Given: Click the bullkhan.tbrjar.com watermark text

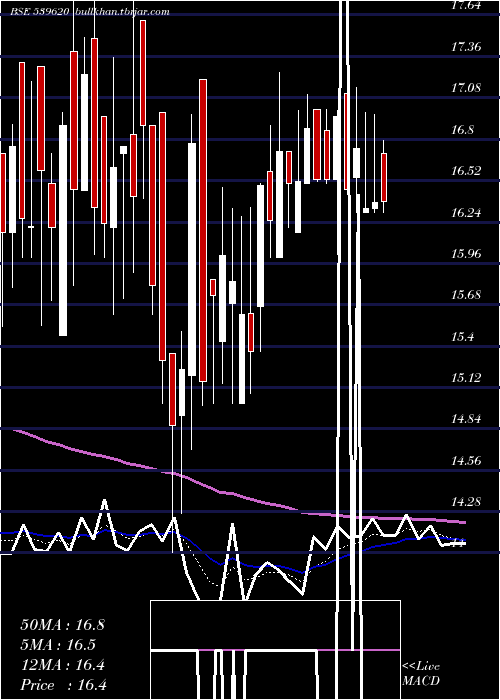Looking at the screenshot, I should (x=121, y=12).
